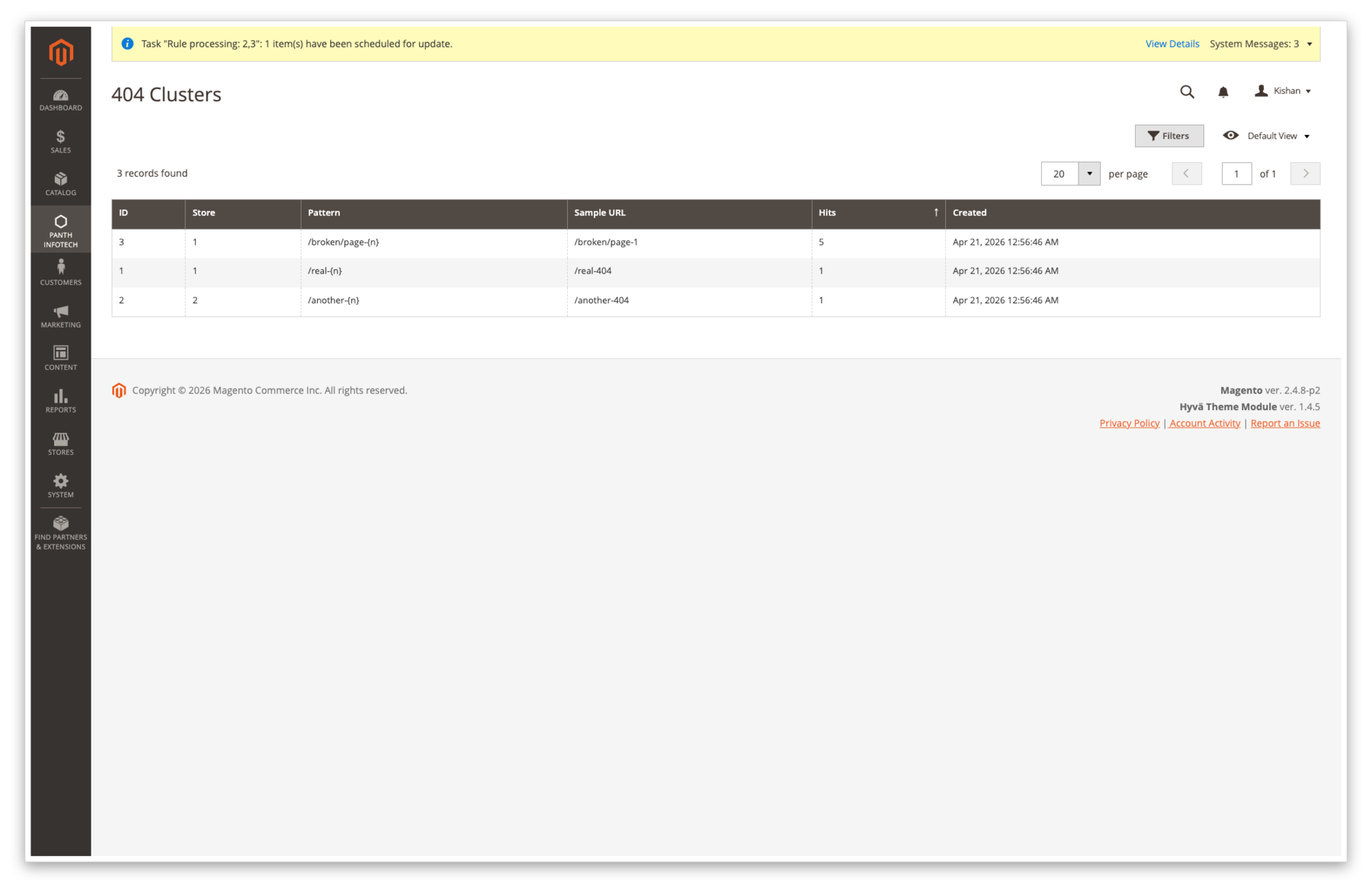The height and width of the screenshot is (891, 1372).
Task: Open the Kishan account menu
Action: coord(1284,91)
